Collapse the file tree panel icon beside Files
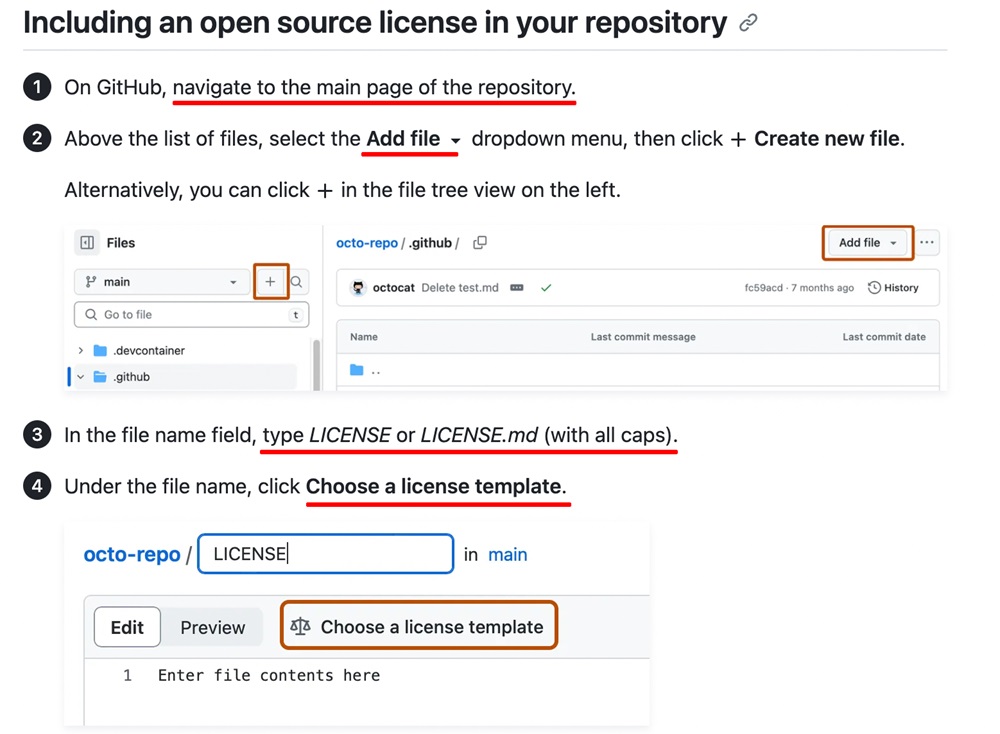 tap(87, 243)
